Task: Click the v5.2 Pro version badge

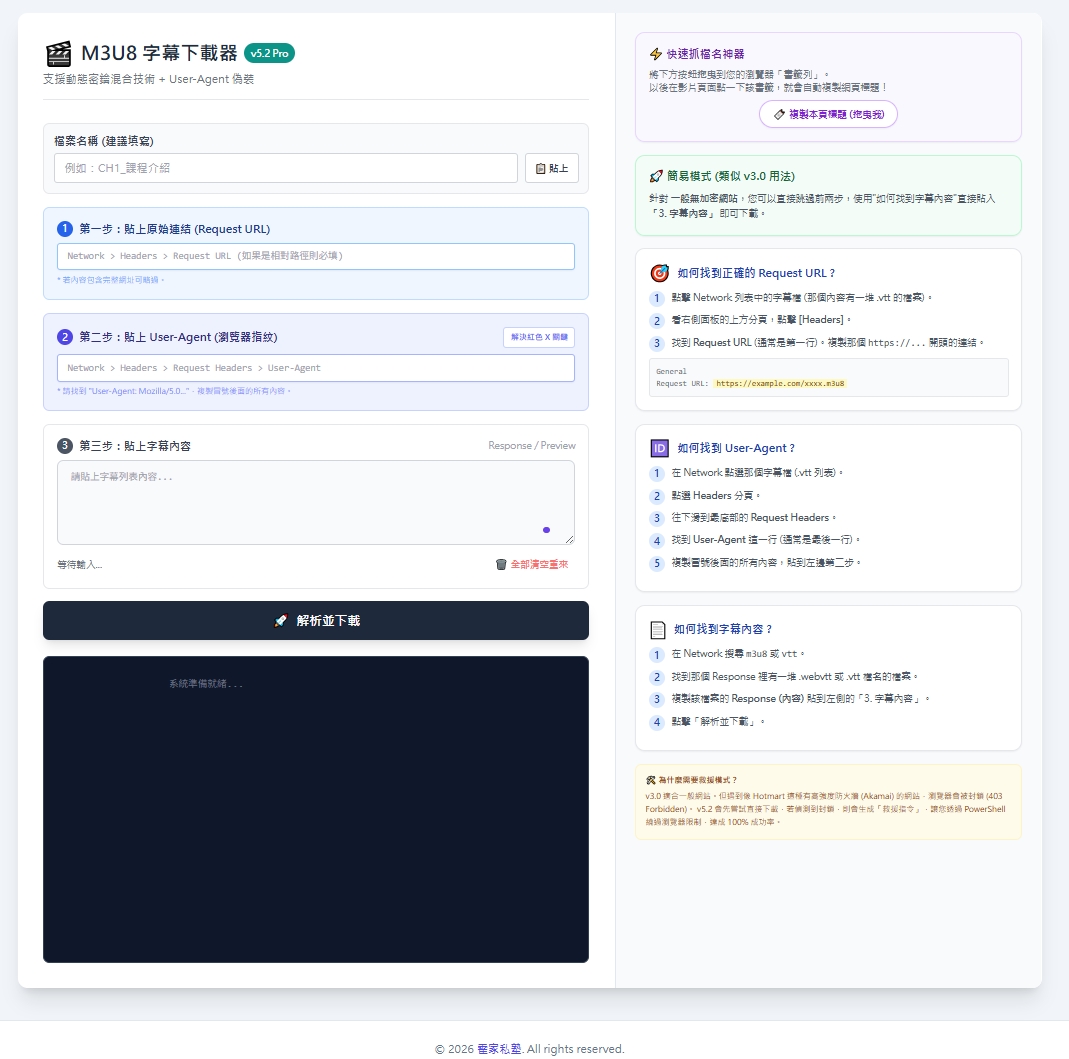Action: [x=269, y=53]
